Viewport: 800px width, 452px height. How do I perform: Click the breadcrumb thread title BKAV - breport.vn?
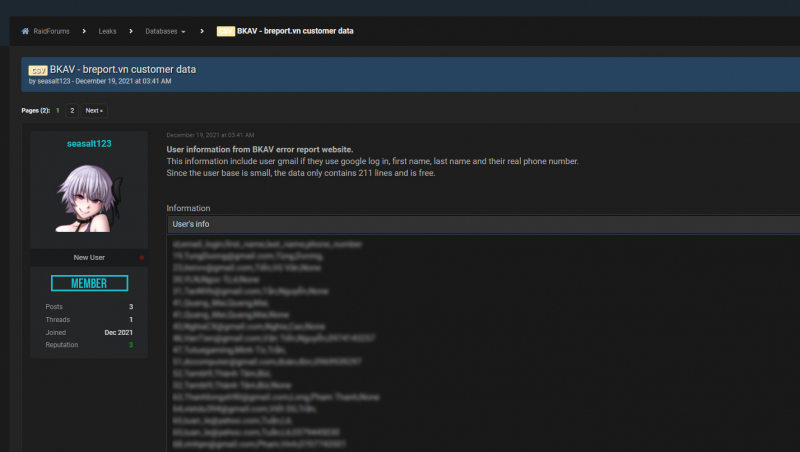[x=295, y=31]
